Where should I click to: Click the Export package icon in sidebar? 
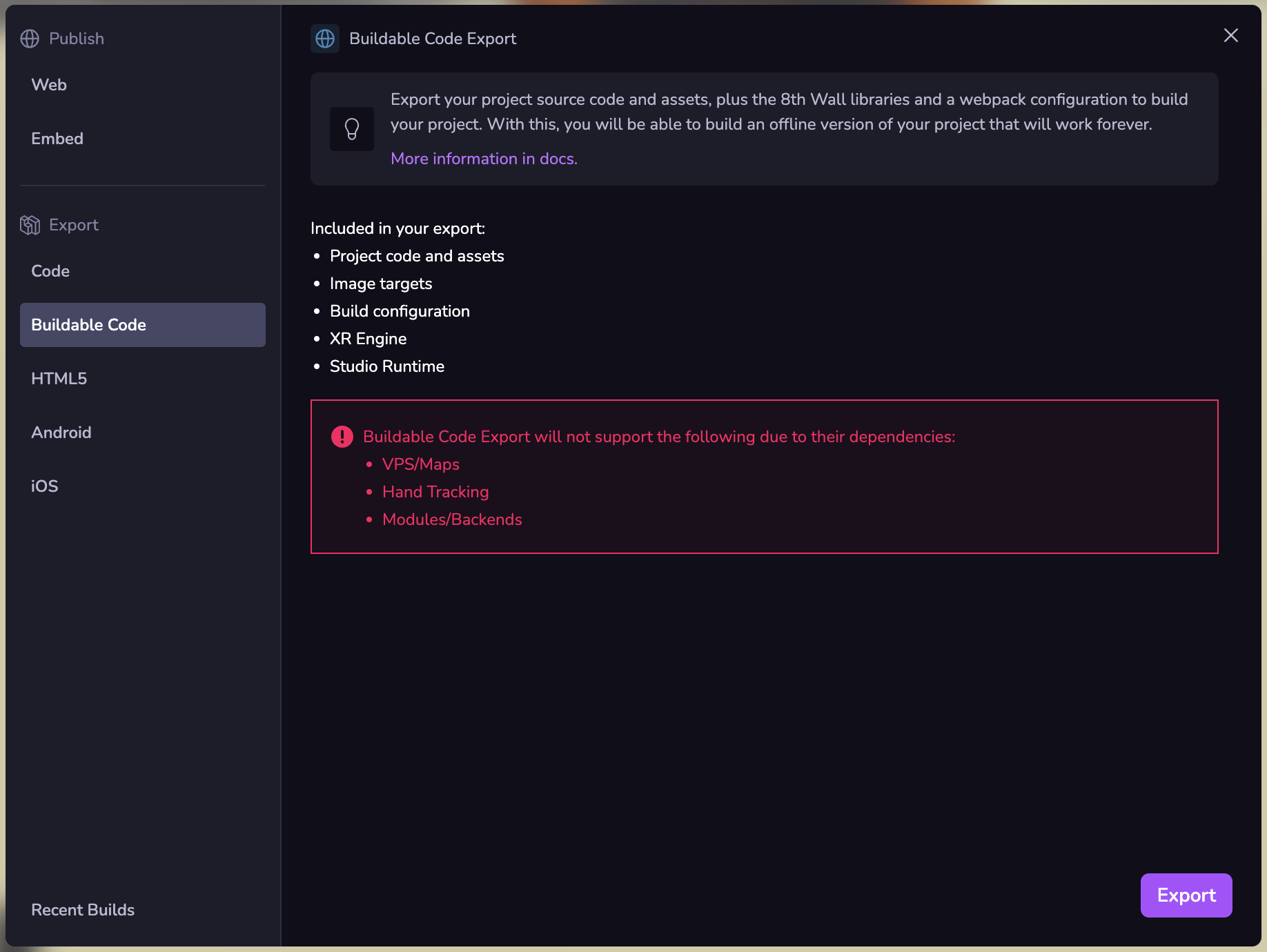(30, 225)
